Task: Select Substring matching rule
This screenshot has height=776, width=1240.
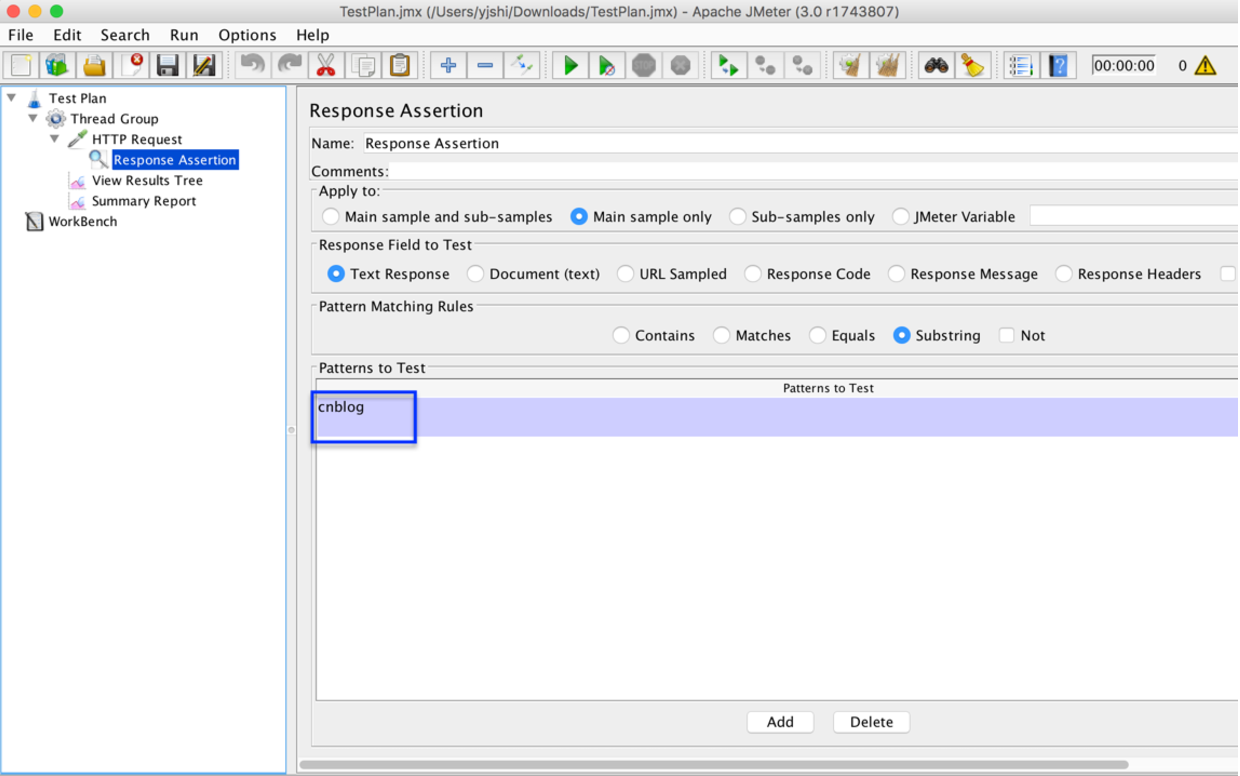Action: pyautogui.click(x=902, y=336)
